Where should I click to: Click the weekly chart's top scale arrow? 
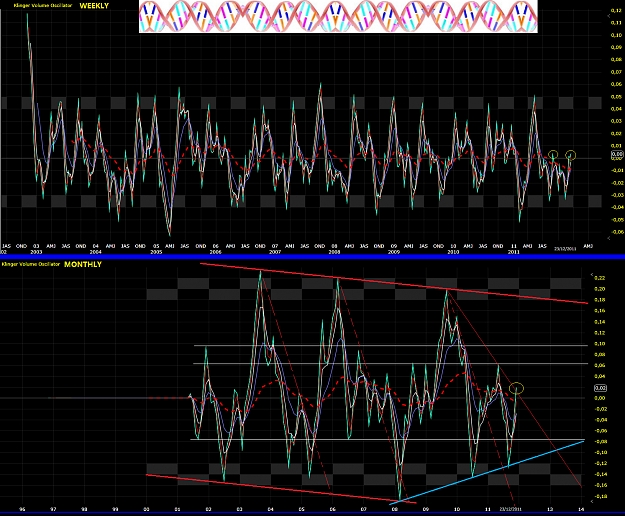609,16
